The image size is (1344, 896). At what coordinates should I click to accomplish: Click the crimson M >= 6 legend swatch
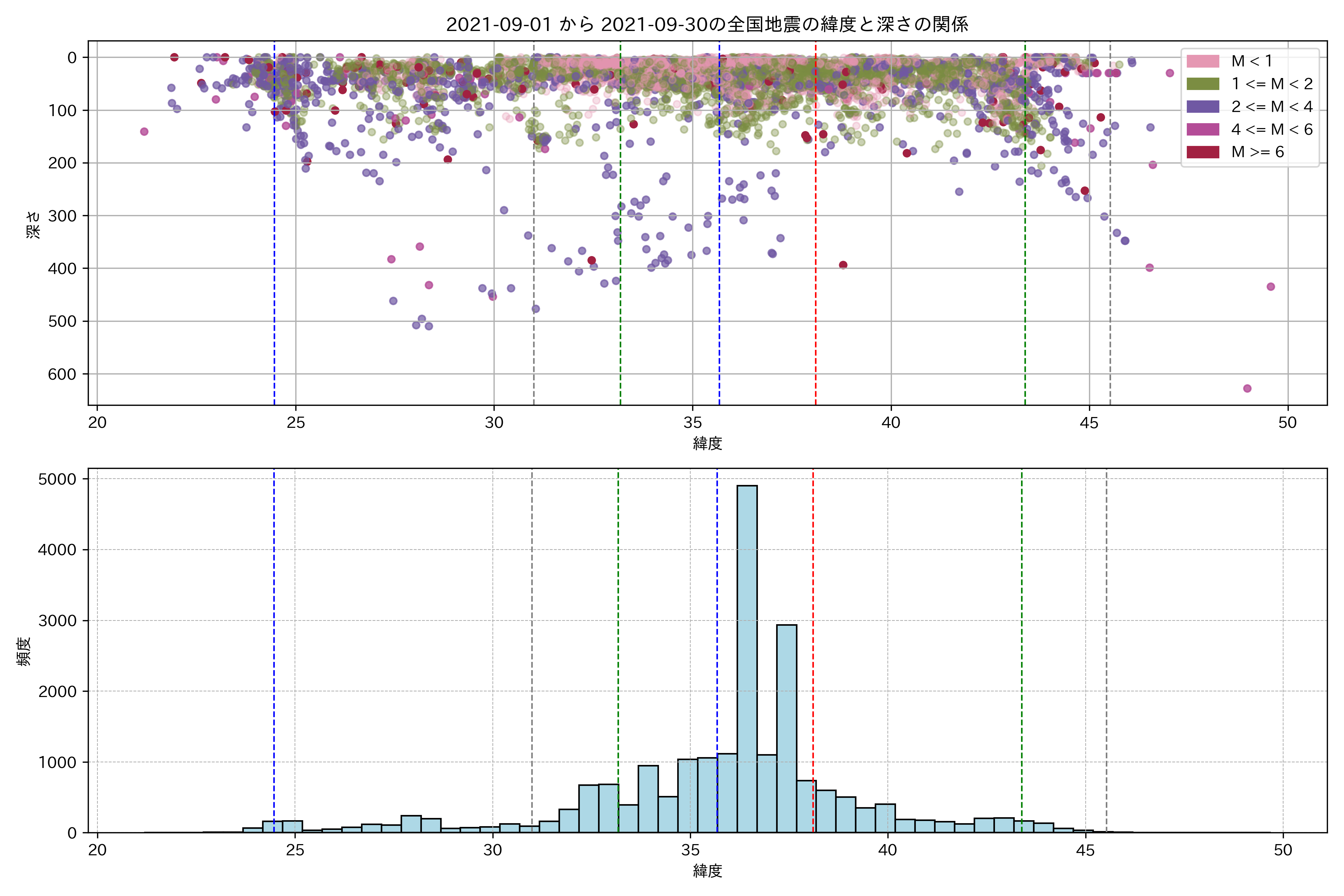coord(1203,152)
